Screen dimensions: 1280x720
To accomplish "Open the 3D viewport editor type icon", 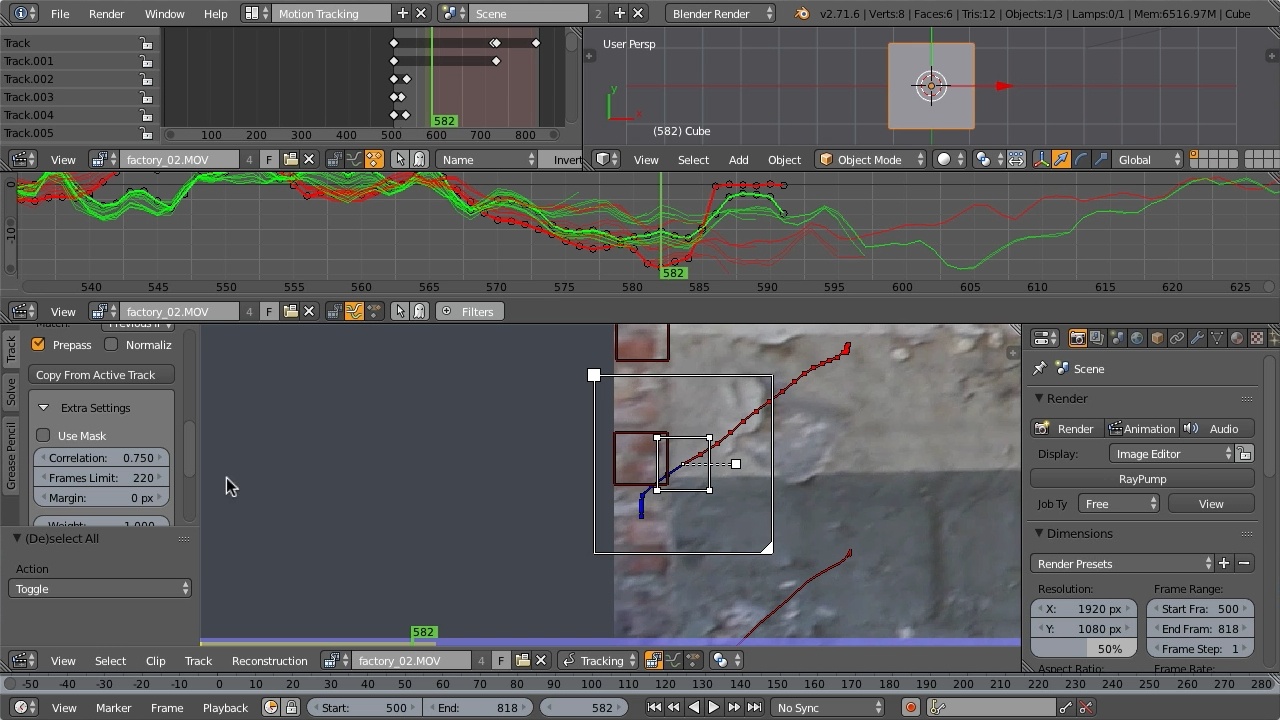I will [606, 160].
